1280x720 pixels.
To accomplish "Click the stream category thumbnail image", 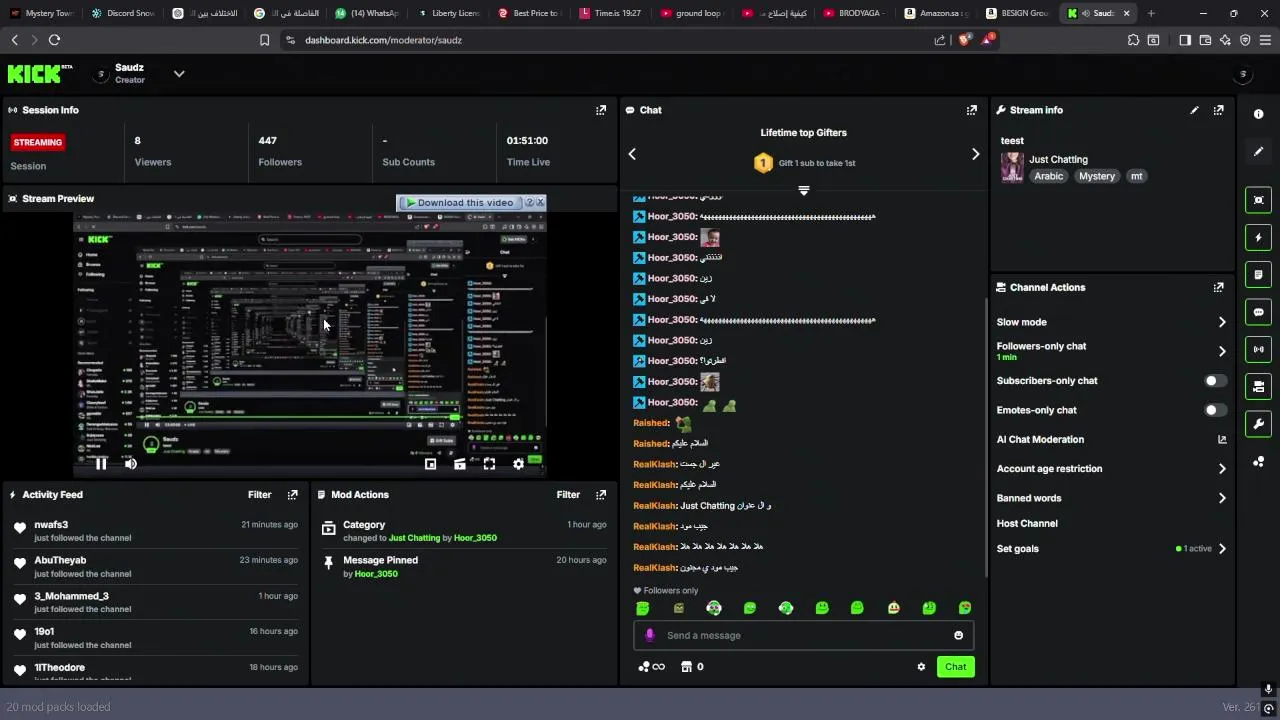I will 1012,167.
